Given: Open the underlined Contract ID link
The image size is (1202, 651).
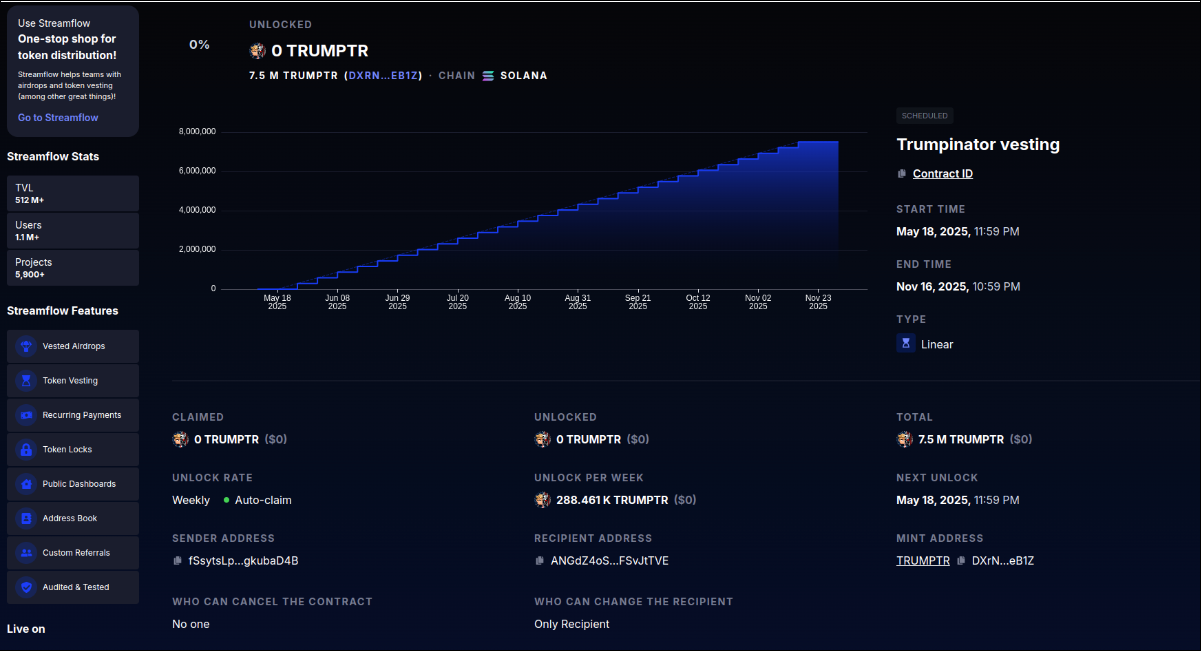Looking at the screenshot, I should pyautogui.click(x=942, y=174).
